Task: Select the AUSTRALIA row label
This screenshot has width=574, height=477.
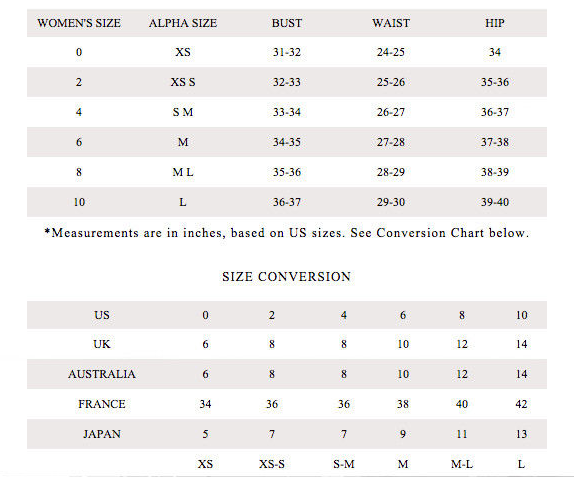Action: [x=102, y=374]
